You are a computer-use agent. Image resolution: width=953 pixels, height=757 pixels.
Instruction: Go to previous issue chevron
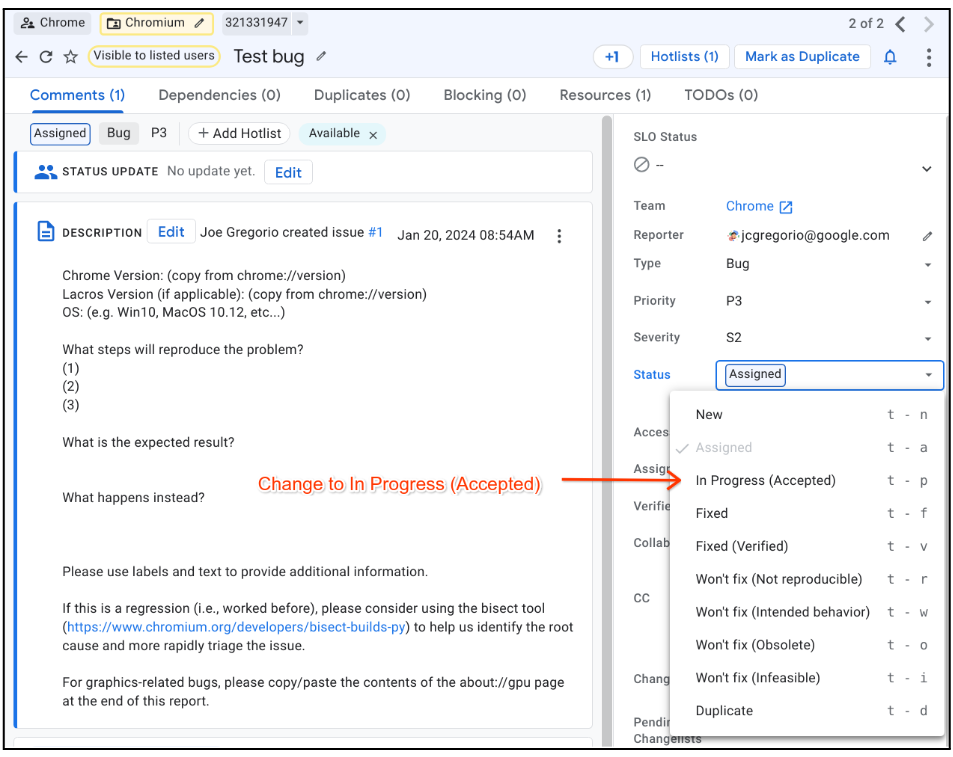click(901, 23)
